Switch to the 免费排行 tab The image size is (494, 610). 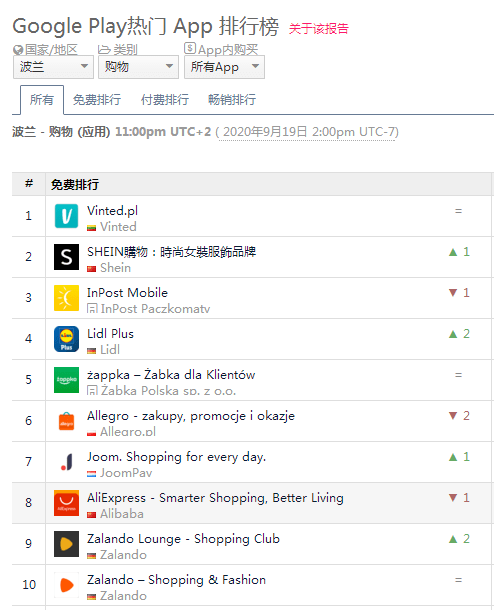pos(97,100)
